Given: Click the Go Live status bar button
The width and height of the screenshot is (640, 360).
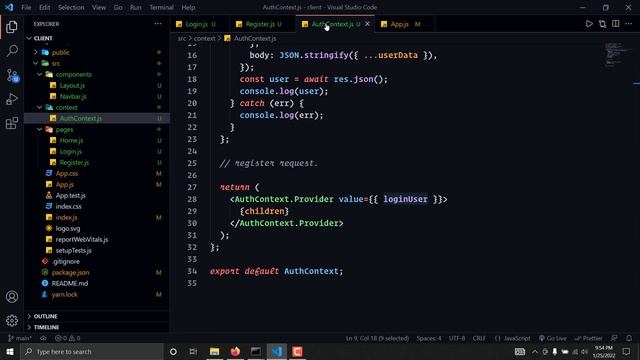Looking at the screenshot, I should click(552, 338).
